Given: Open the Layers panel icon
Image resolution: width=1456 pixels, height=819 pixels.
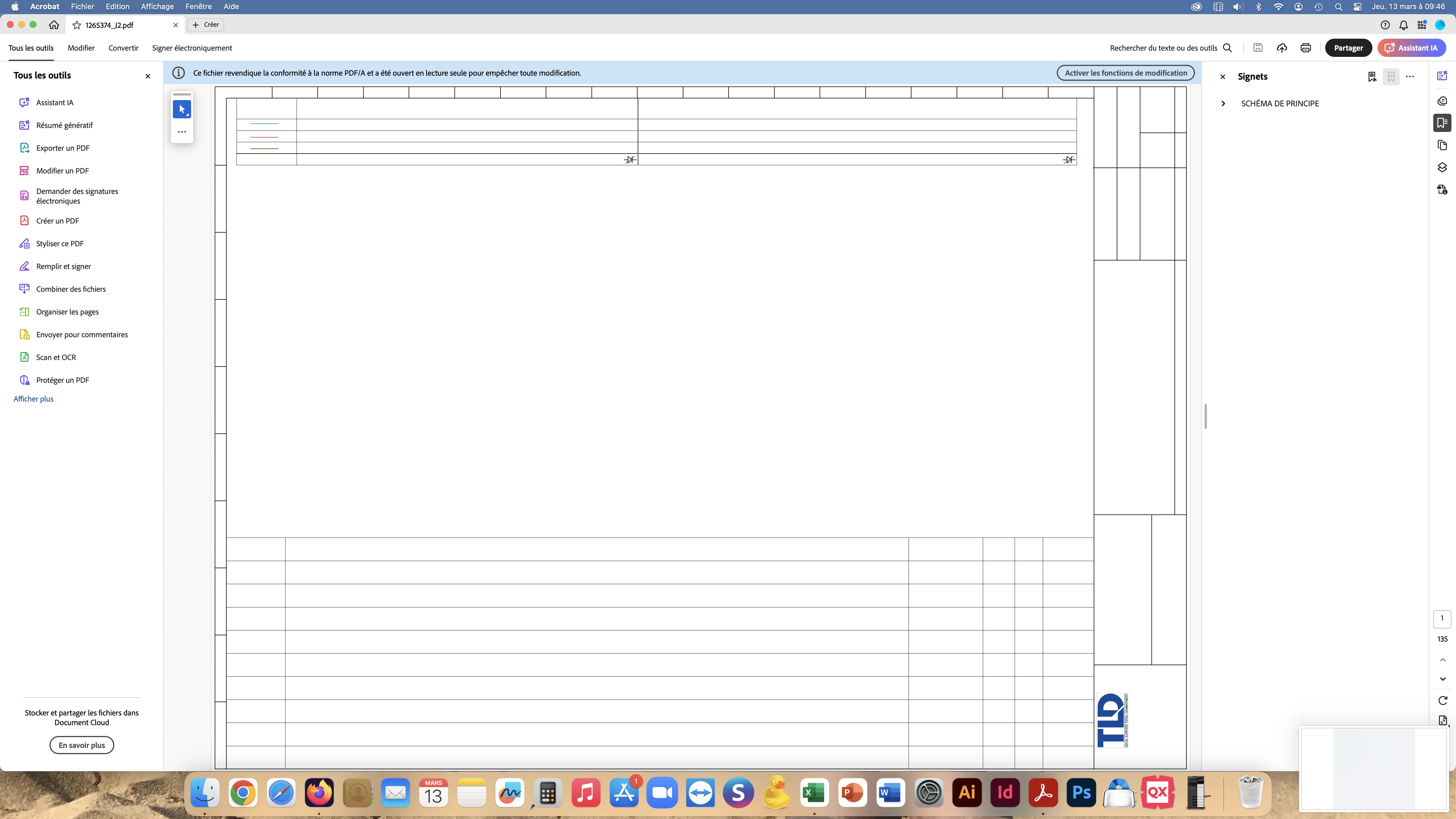Looking at the screenshot, I should click(1442, 168).
